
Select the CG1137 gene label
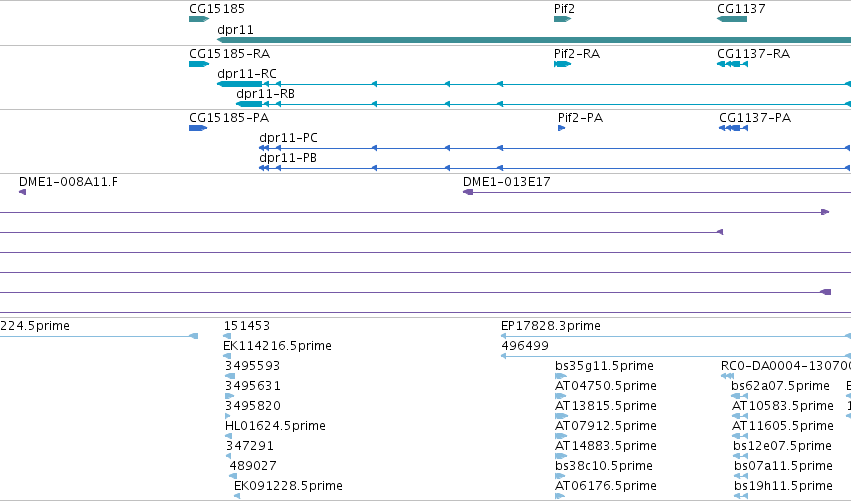(741, 9)
